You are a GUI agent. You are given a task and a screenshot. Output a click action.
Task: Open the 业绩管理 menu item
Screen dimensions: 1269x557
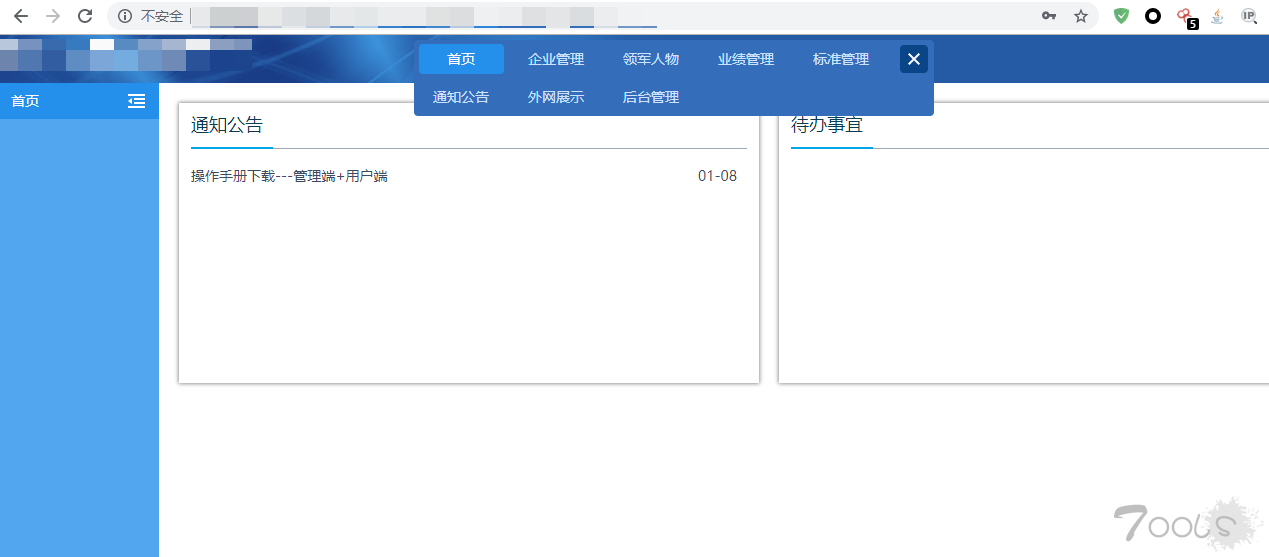(746, 59)
